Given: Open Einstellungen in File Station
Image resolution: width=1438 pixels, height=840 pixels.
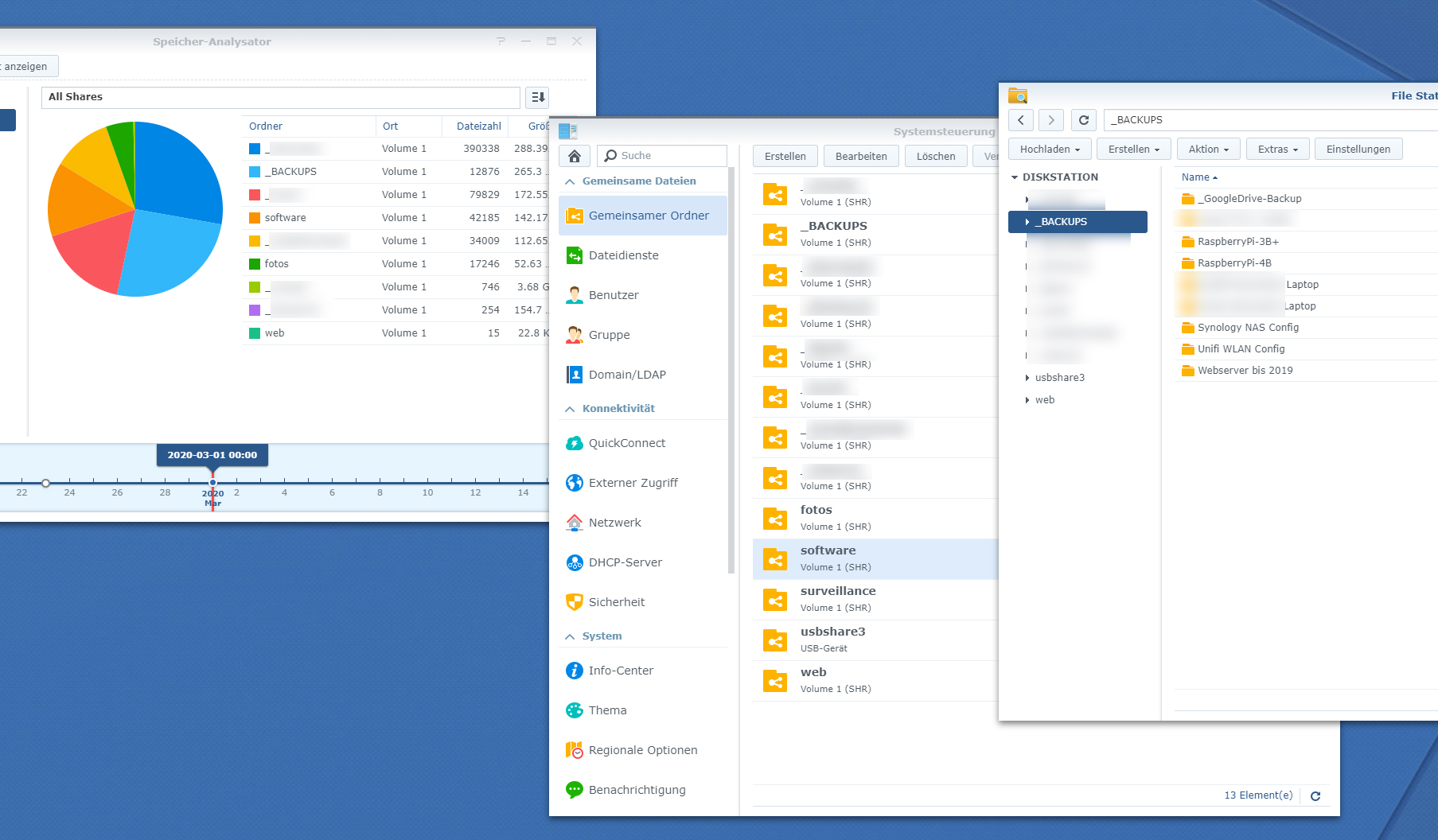Looking at the screenshot, I should coord(1358,149).
